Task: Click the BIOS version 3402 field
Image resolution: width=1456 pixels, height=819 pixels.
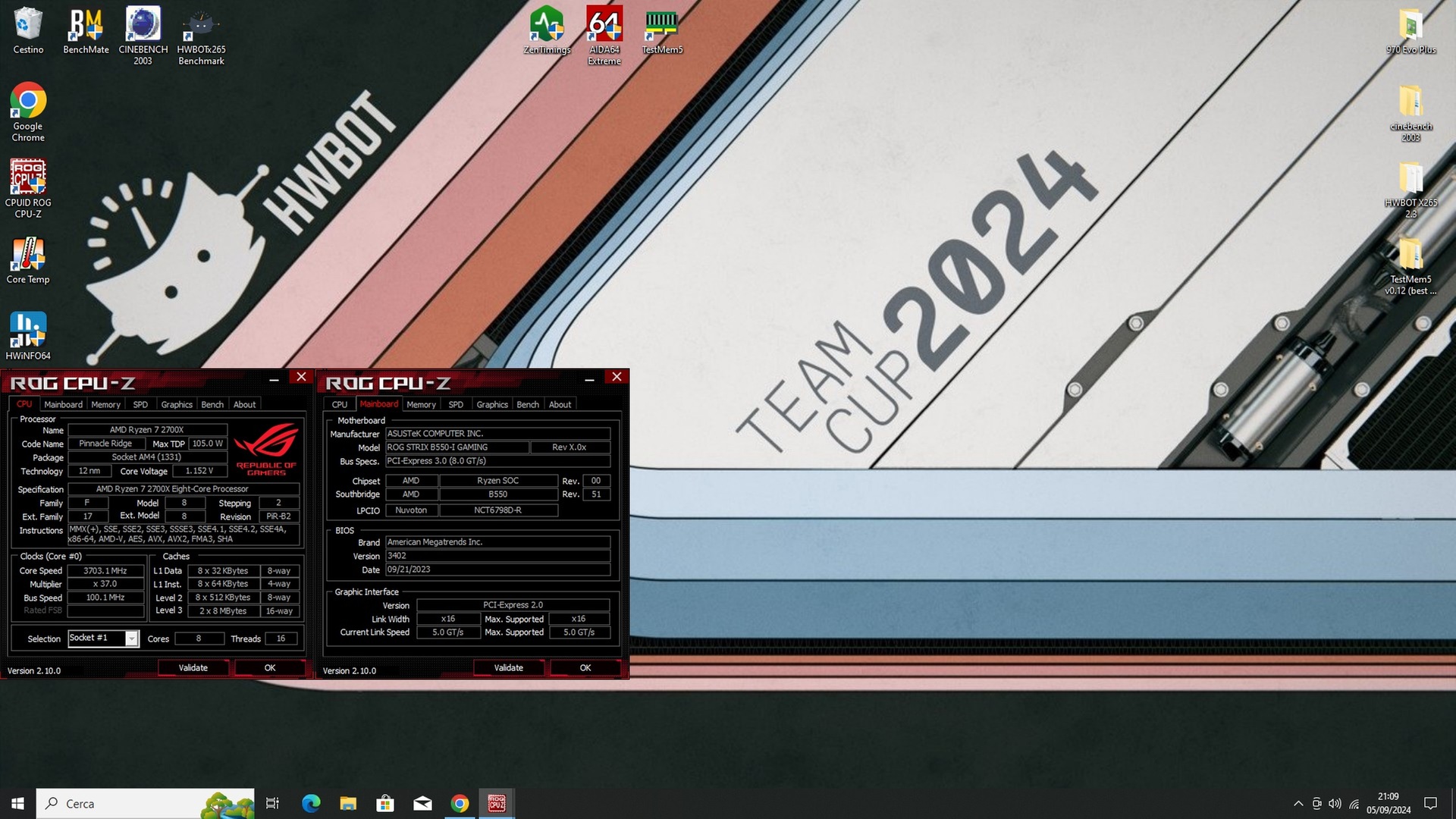Action: 497,556
